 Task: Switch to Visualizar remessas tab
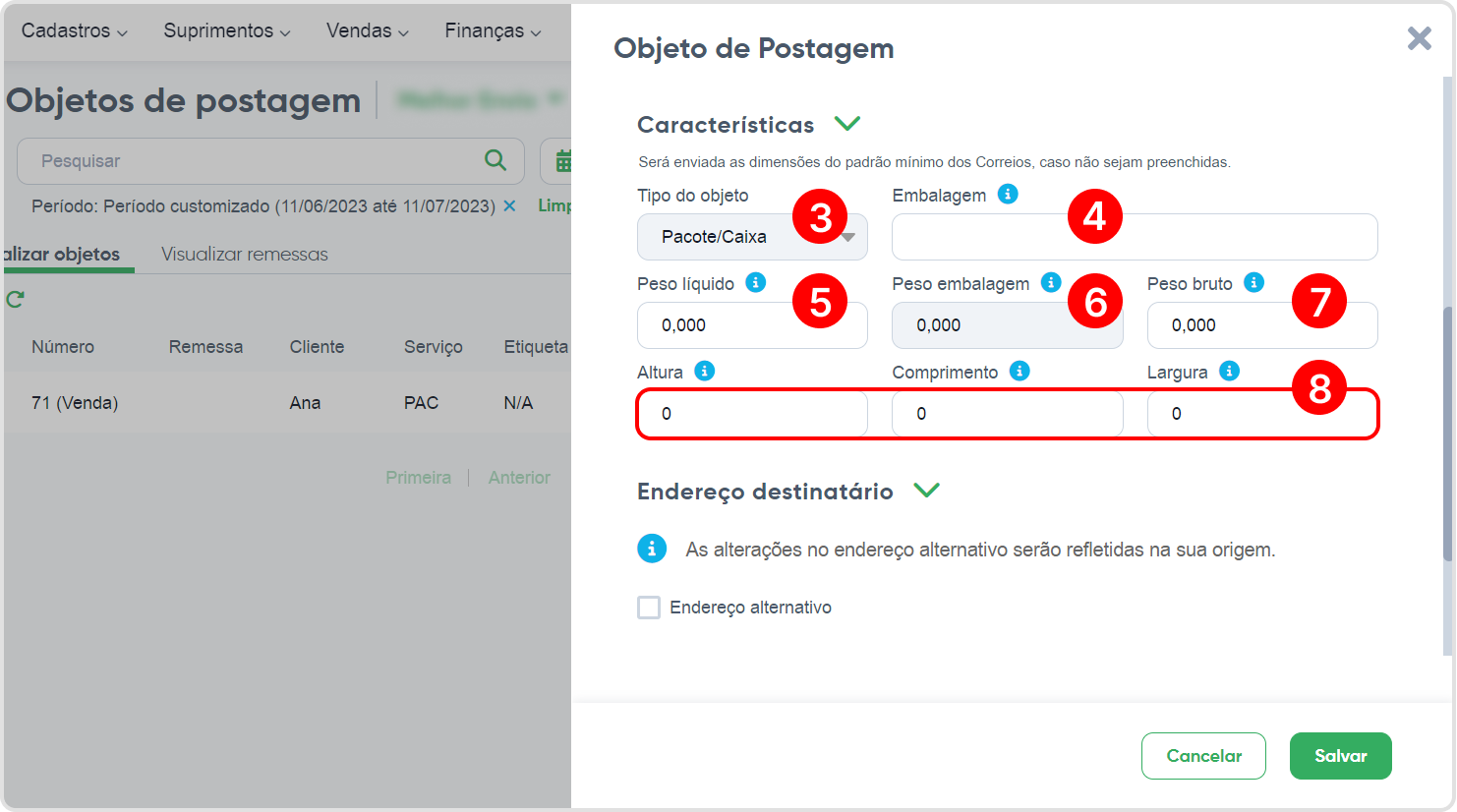coord(245,254)
